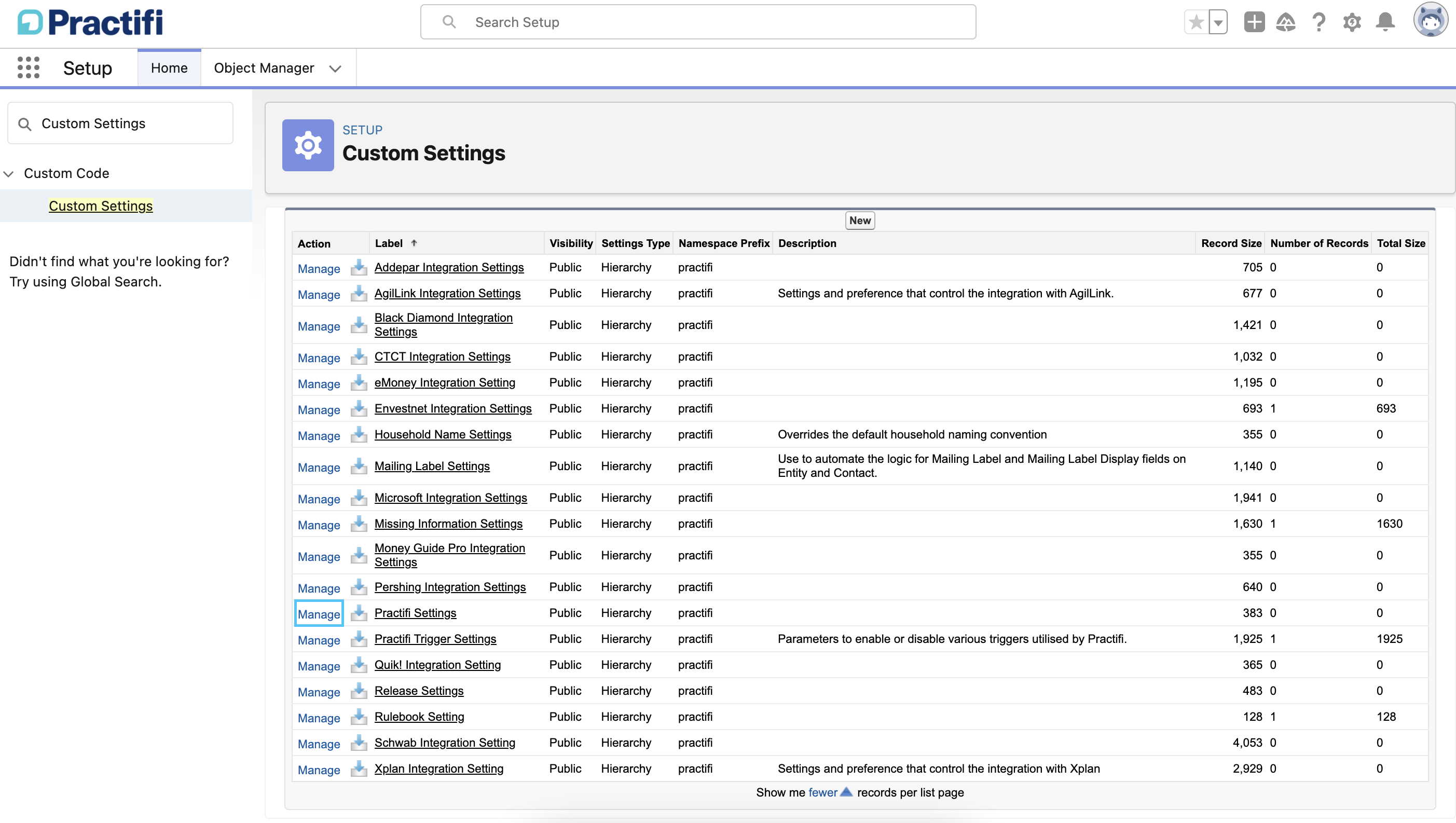Open the setup gear icon in header
Screen dimensions: 1456x823
(1352, 22)
